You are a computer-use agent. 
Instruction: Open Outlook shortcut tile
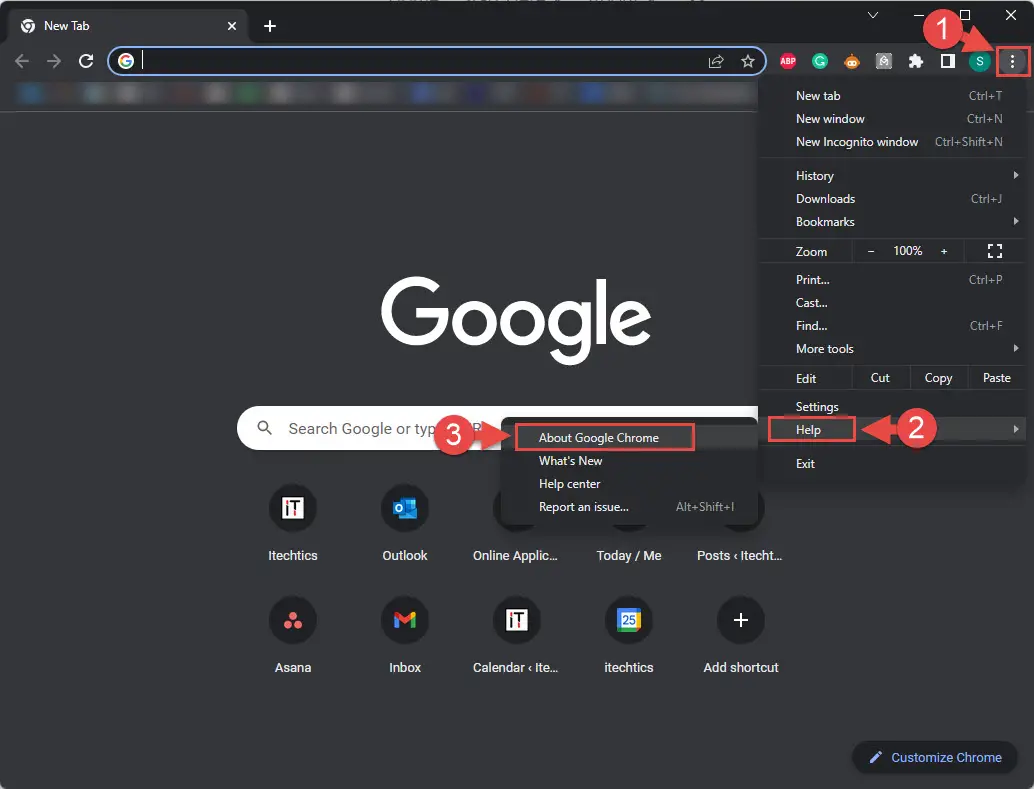pyautogui.click(x=404, y=522)
